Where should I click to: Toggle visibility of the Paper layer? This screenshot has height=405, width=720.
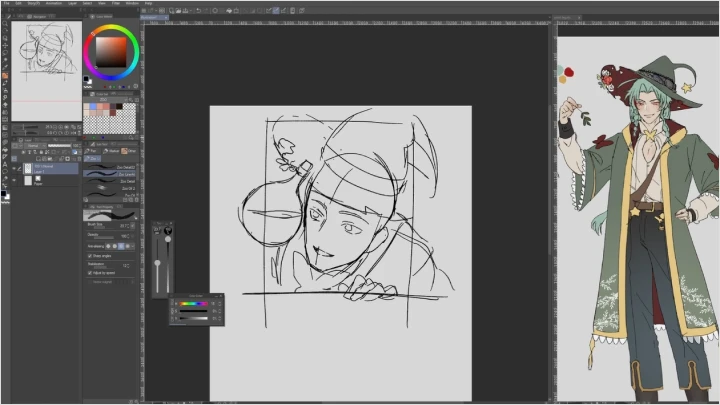[x=13, y=181]
